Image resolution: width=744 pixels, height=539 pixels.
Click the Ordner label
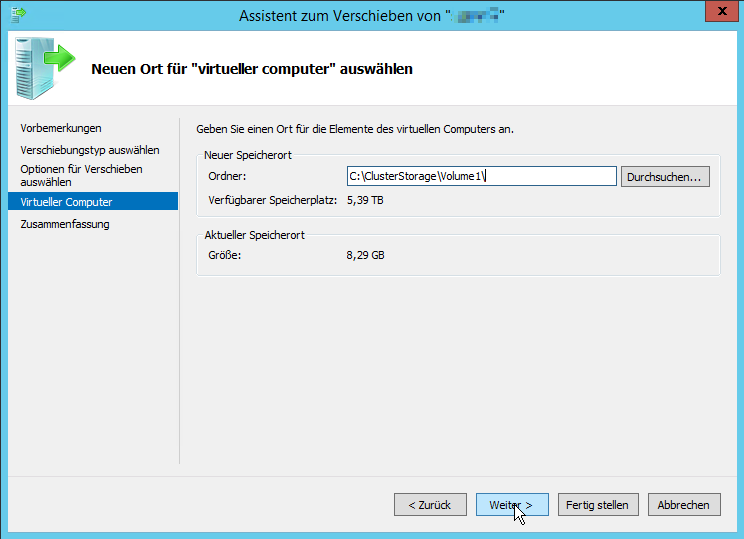(x=227, y=177)
